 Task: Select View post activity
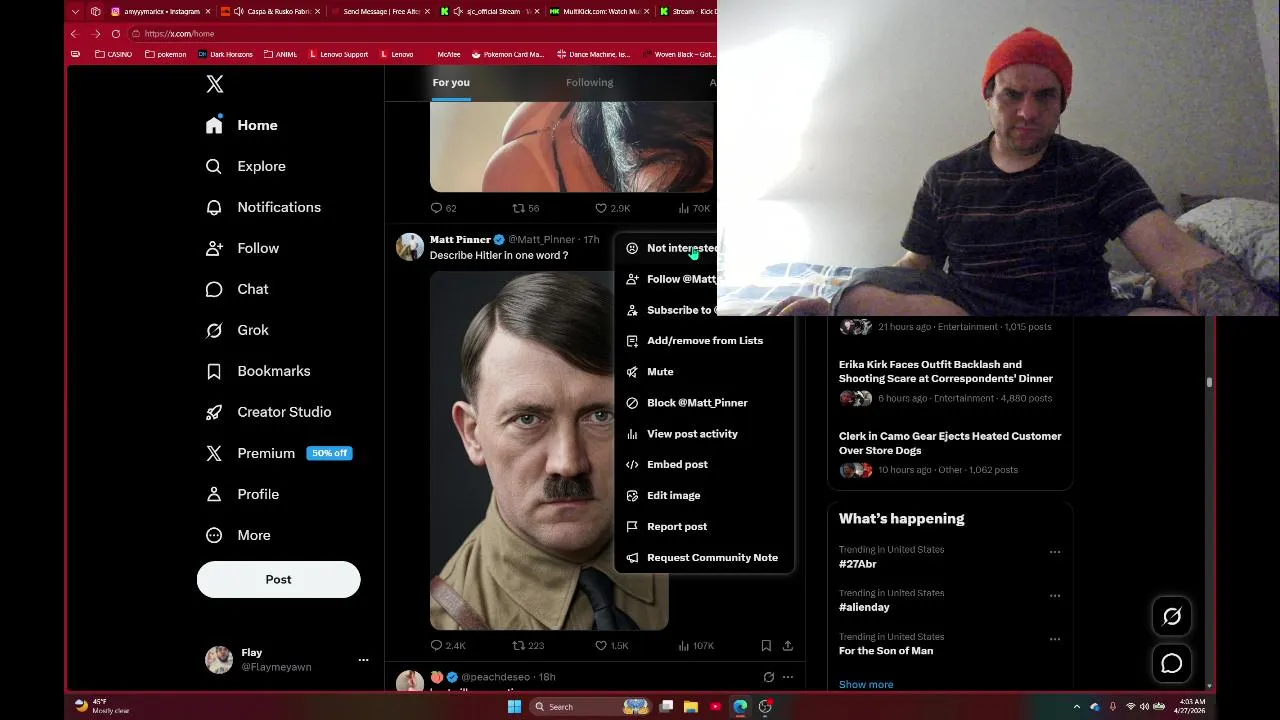[704, 434]
